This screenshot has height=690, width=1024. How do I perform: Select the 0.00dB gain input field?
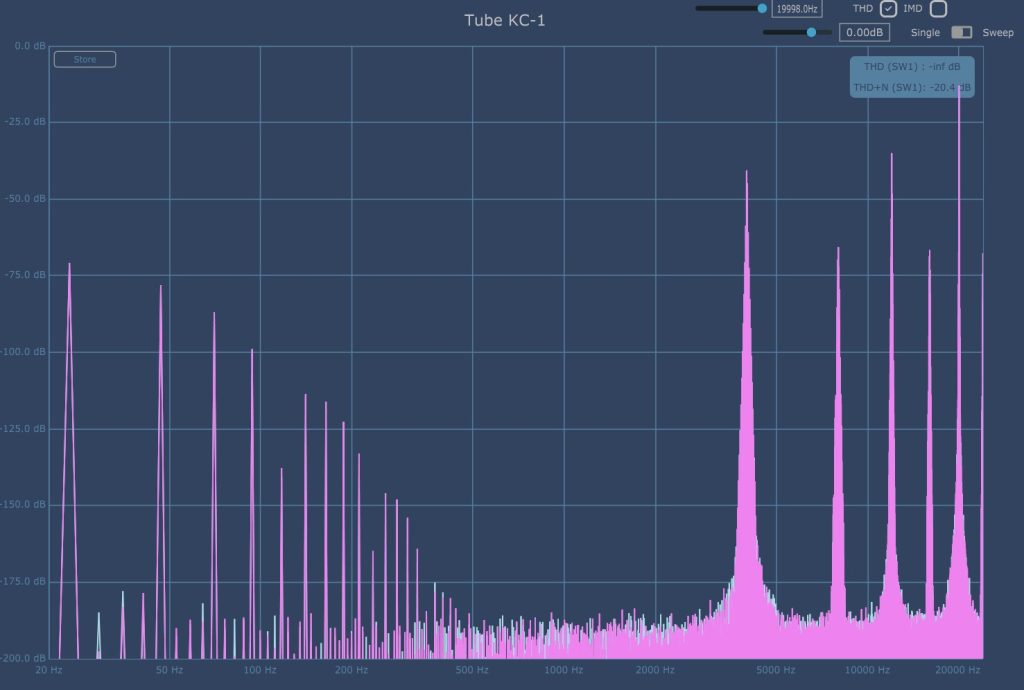(864, 32)
